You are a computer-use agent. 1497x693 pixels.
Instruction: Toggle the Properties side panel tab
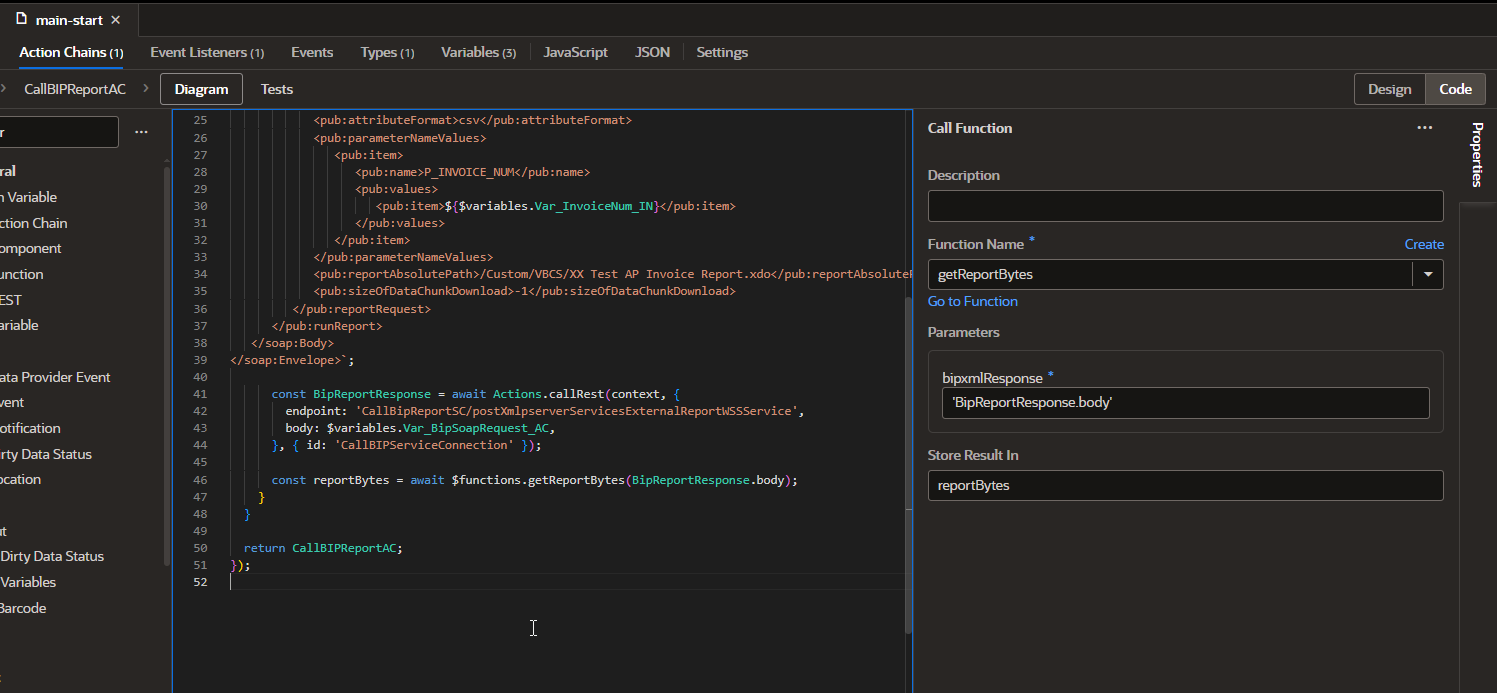[x=1477, y=155]
